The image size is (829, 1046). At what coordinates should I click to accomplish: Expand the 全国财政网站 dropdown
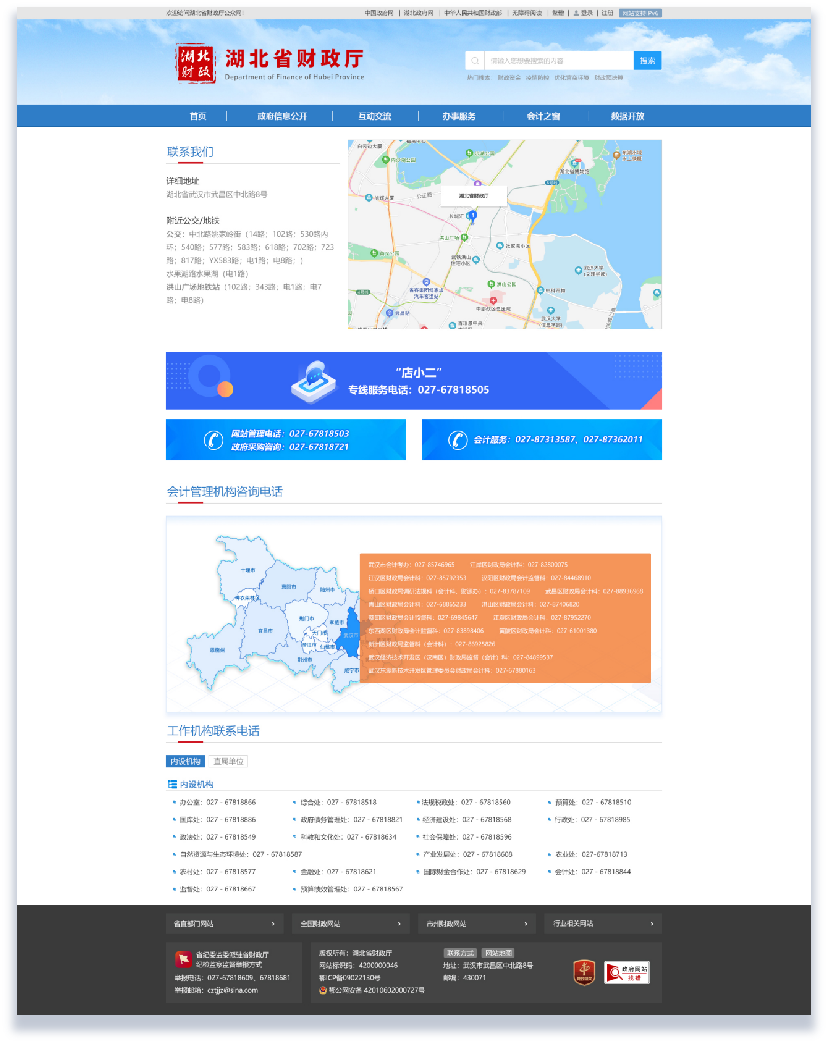tap(353, 923)
